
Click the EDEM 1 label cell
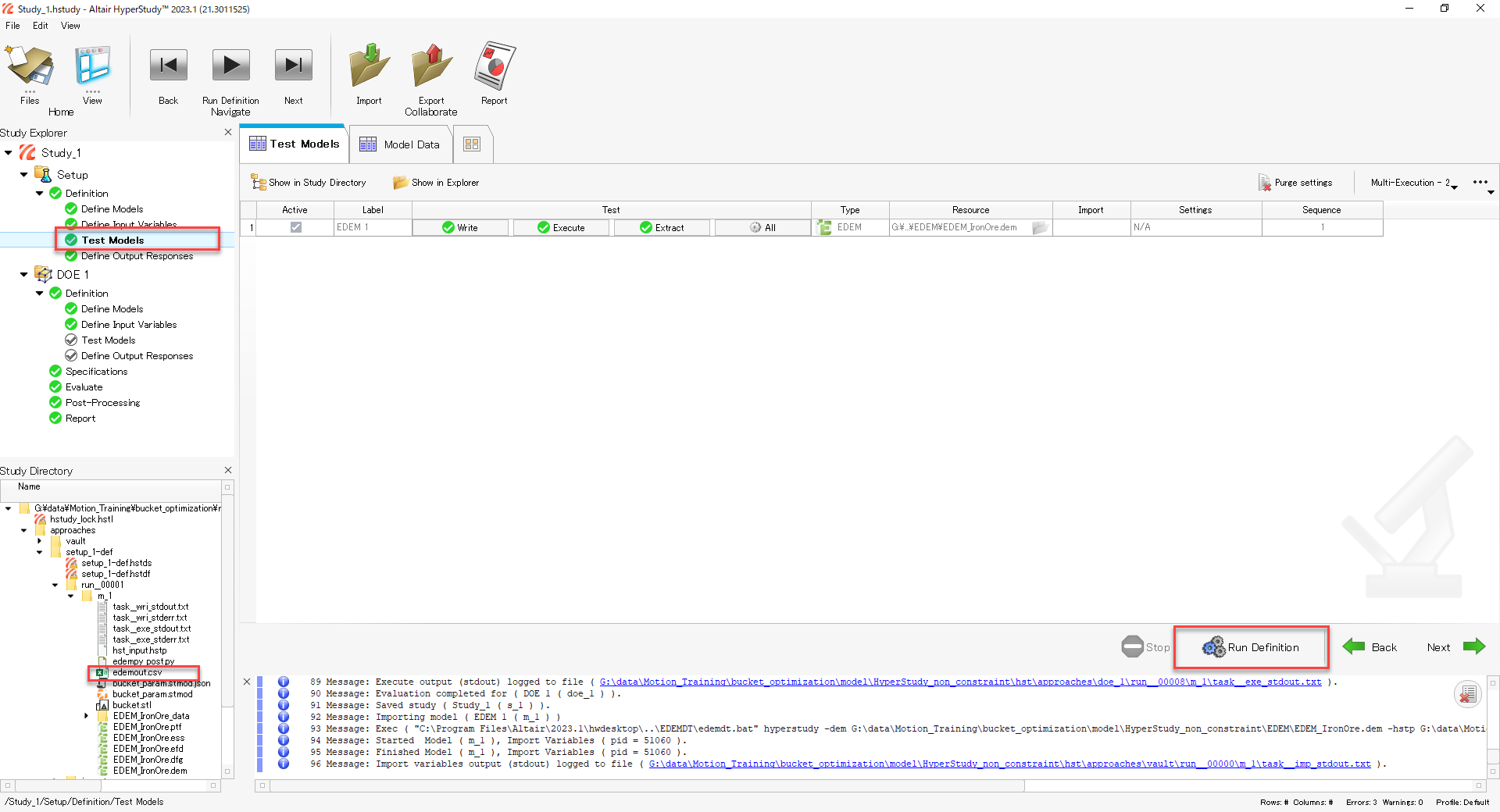(373, 227)
